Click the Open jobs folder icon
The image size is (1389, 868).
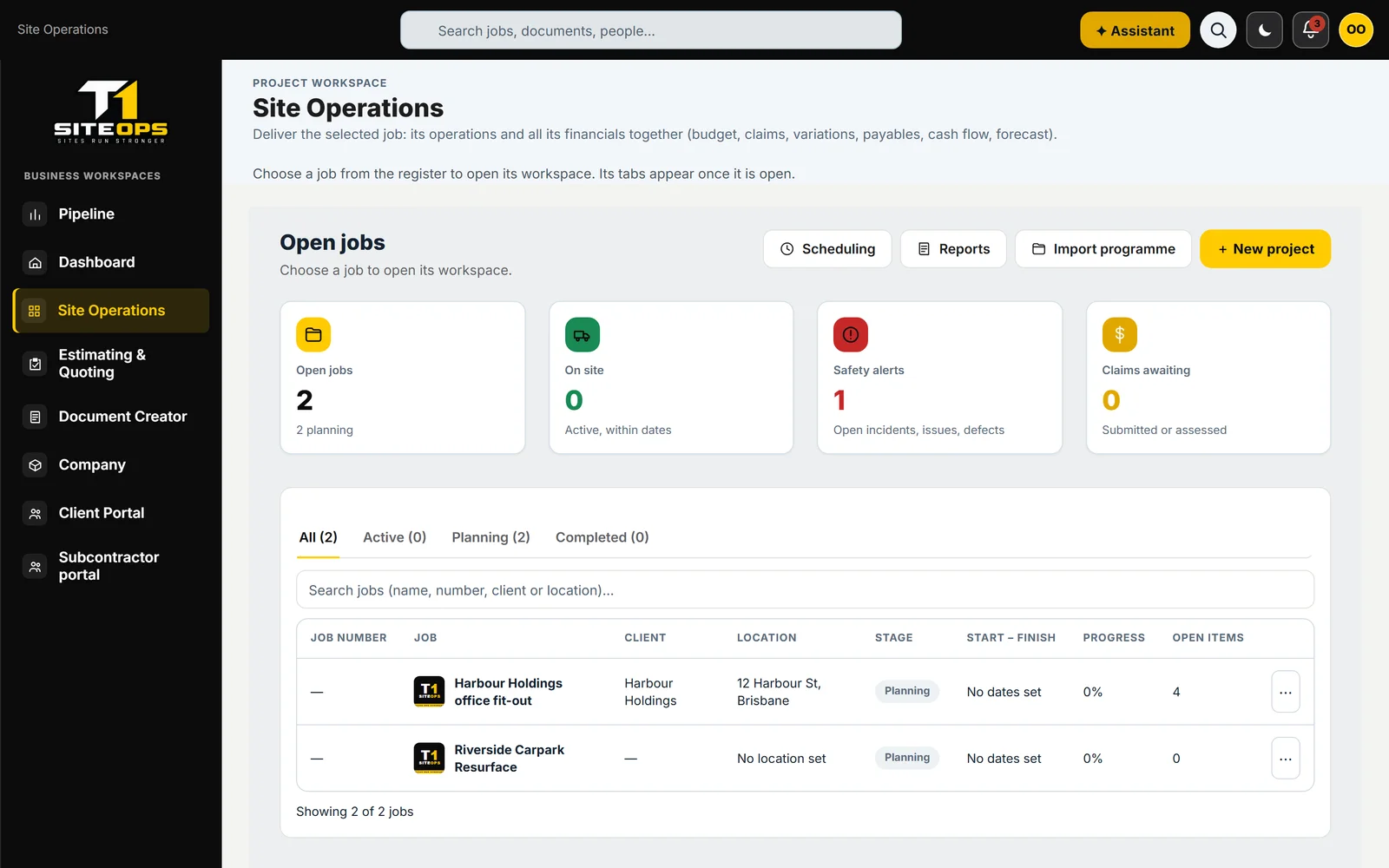point(313,335)
